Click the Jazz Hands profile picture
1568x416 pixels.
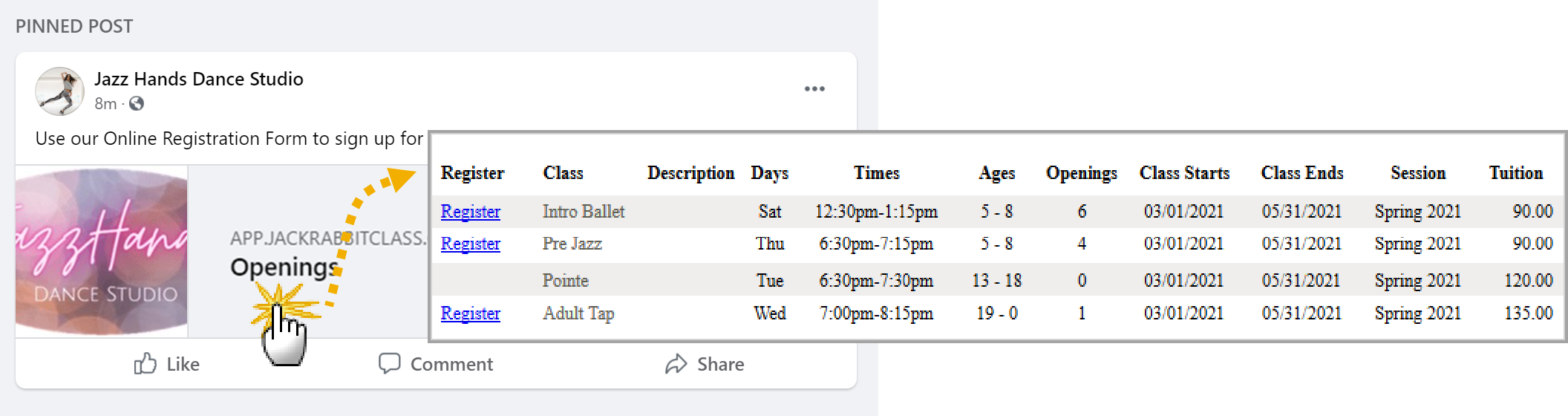(59, 91)
